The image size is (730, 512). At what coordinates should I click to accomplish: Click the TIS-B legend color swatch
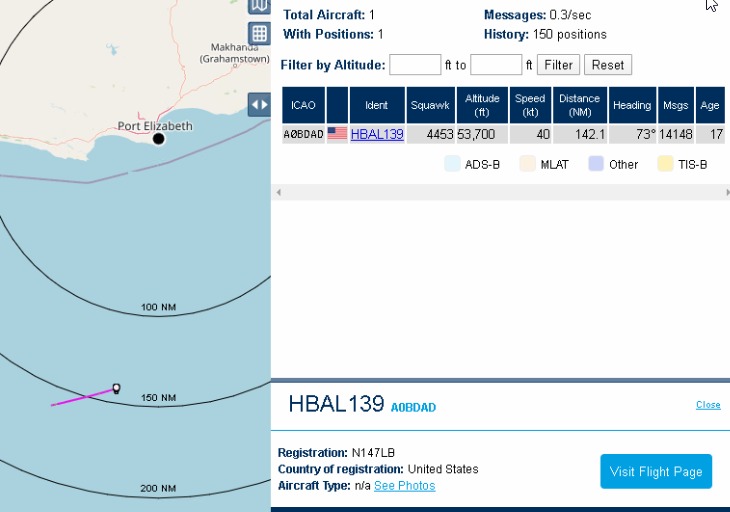pyautogui.click(x=665, y=164)
